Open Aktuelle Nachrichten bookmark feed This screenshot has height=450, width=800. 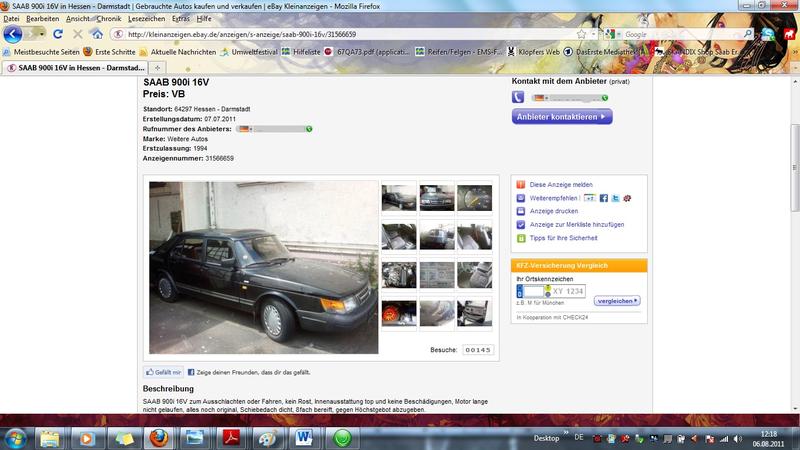pyautogui.click(x=177, y=52)
